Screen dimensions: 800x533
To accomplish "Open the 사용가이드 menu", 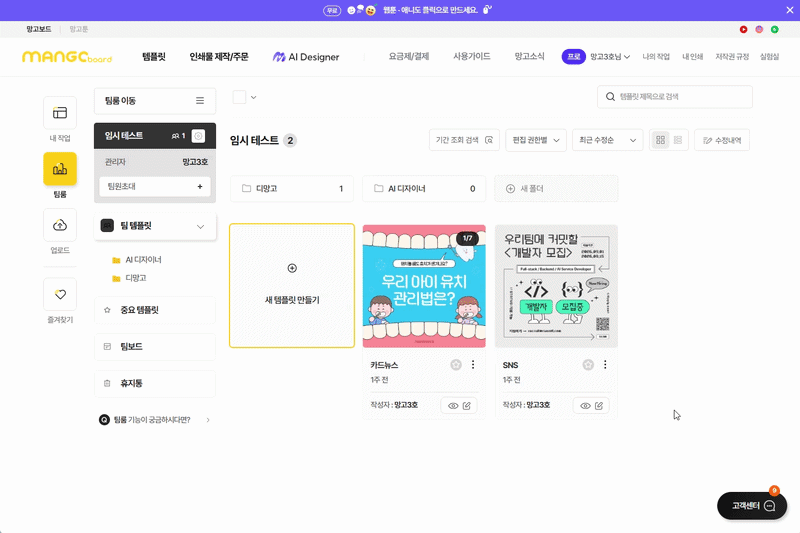I will [x=472, y=56].
